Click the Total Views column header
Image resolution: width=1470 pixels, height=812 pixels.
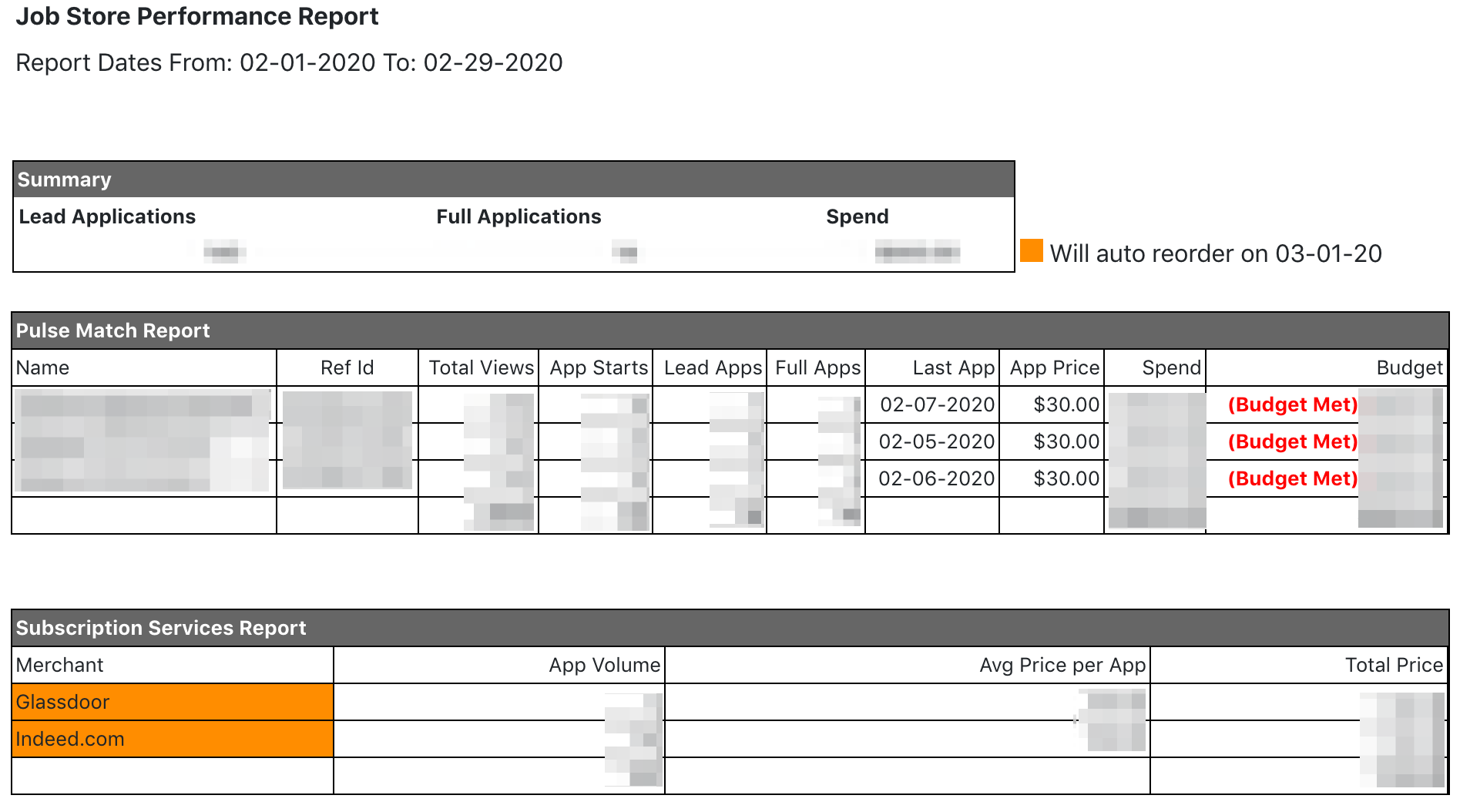pyautogui.click(x=481, y=367)
